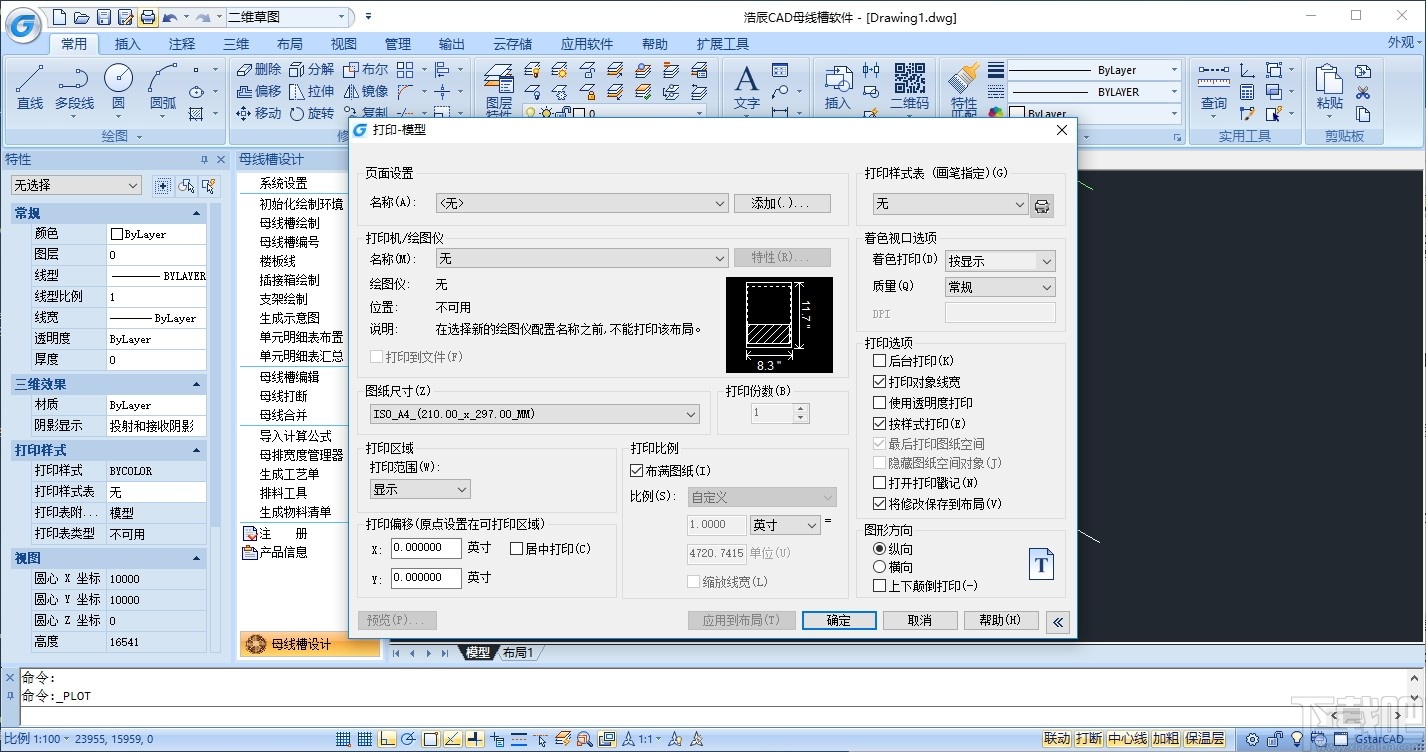Switch to the 布局1 layout tab
This screenshot has width=1426, height=752.
point(518,653)
